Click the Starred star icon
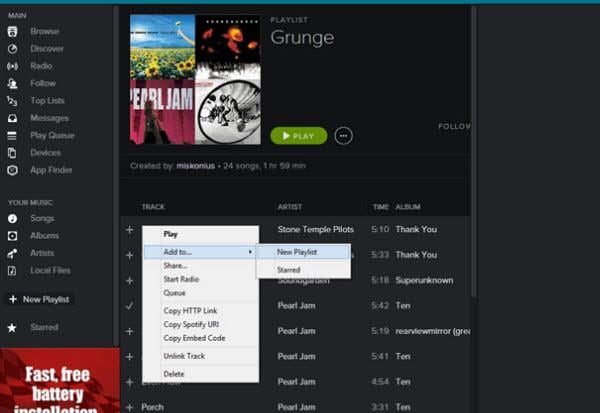Image resolution: width=600 pixels, height=413 pixels. click(12, 328)
